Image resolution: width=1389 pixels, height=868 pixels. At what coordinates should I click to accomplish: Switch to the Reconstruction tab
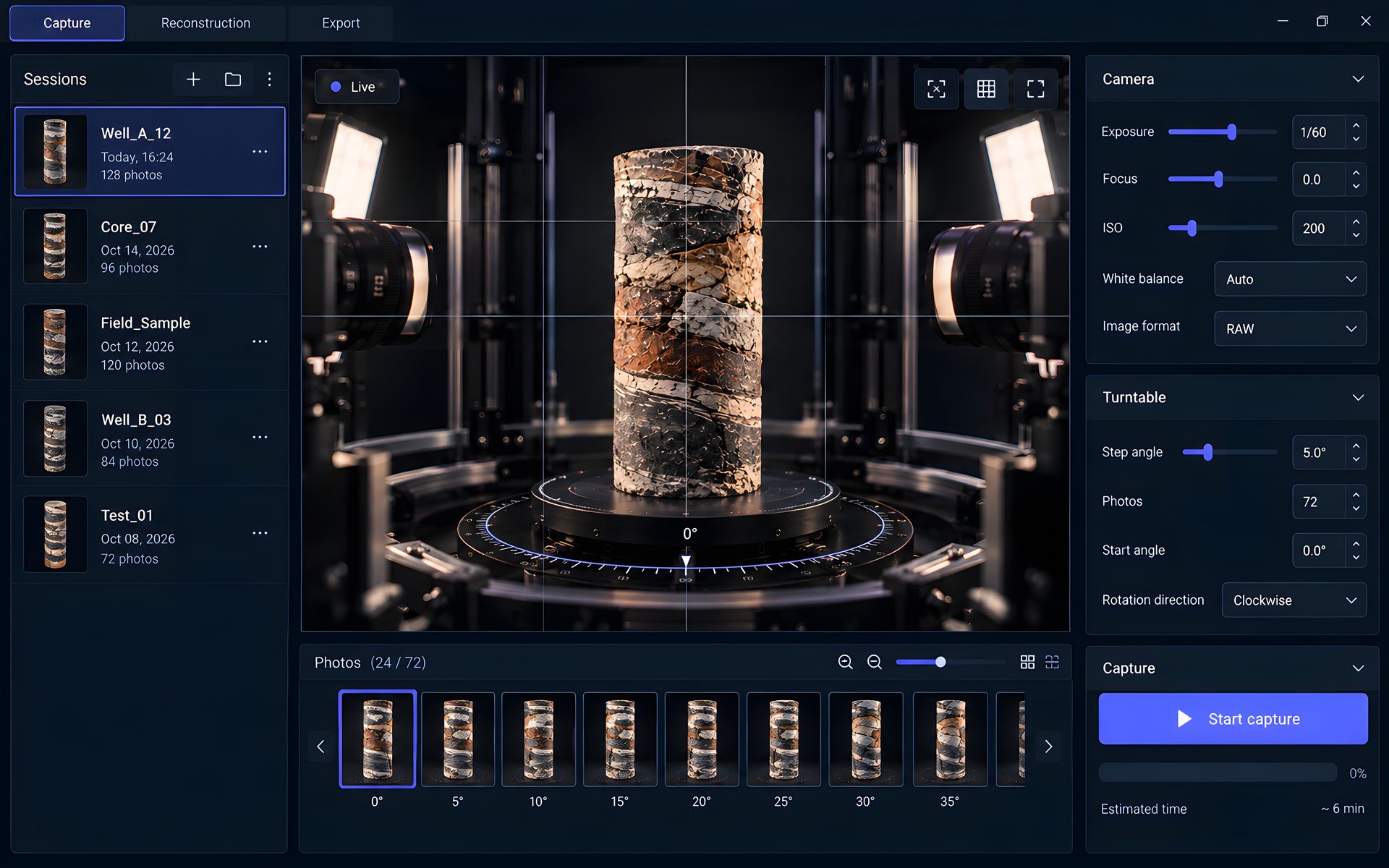click(205, 23)
